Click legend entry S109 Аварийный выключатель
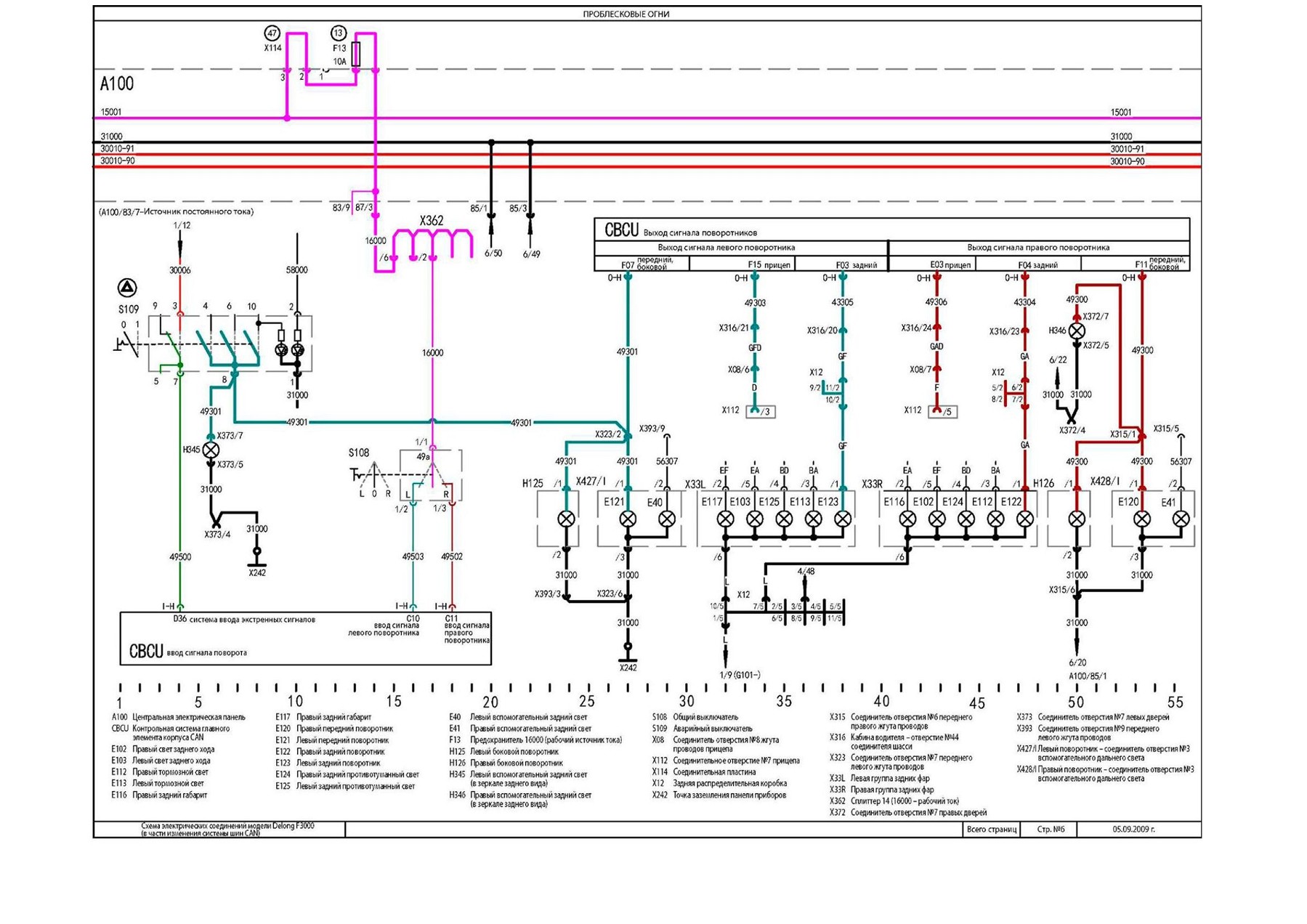The height and width of the screenshot is (924, 1307). click(703, 729)
